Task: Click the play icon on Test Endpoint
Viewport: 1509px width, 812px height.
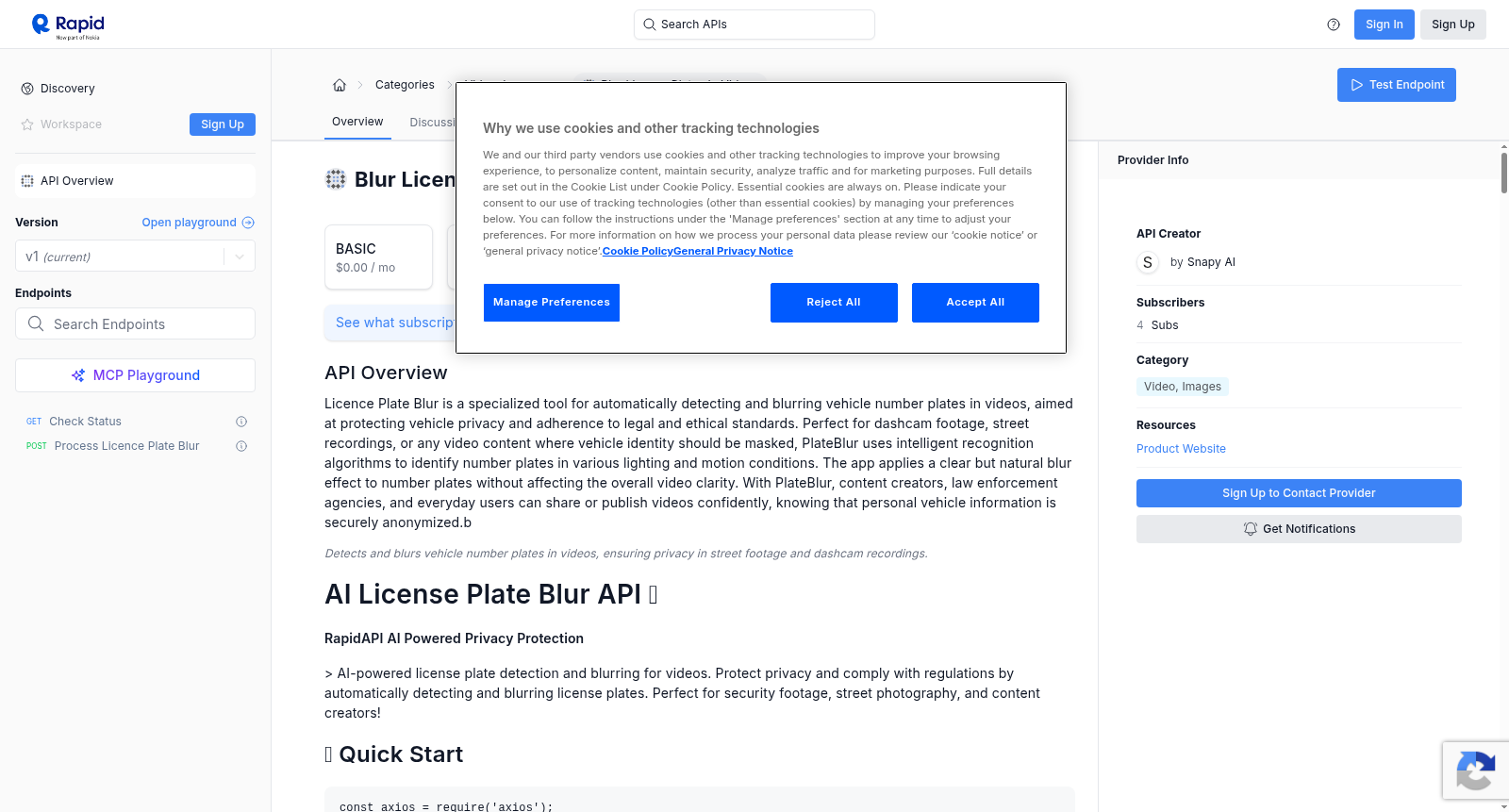Action: (x=1357, y=85)
